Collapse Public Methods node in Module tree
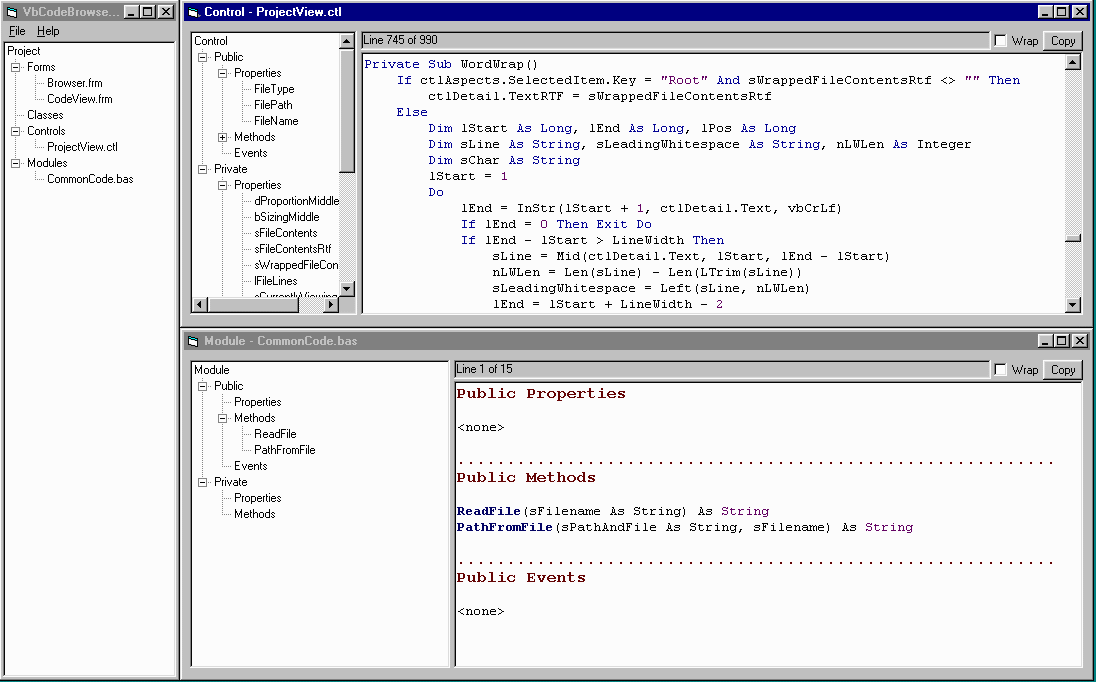1096x682 pixels. [x=223, y=418]
